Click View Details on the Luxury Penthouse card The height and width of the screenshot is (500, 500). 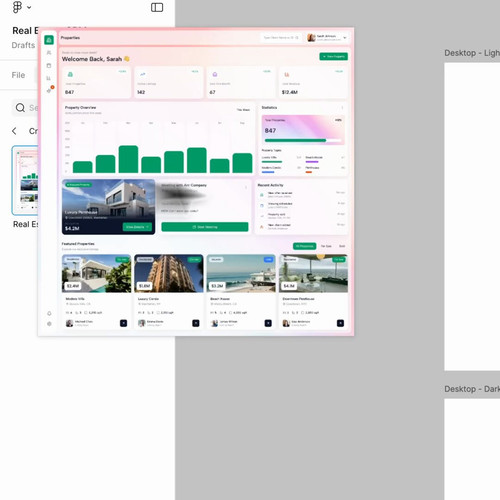(137, 227)
